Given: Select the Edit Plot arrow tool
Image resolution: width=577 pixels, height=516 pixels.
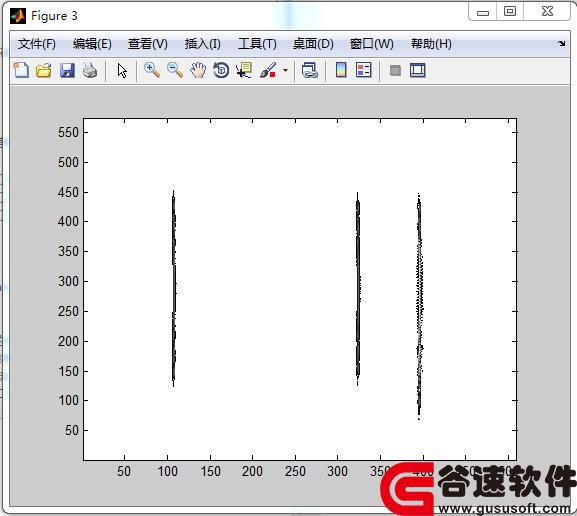Looking at the screenshot, I should point(122,70).
